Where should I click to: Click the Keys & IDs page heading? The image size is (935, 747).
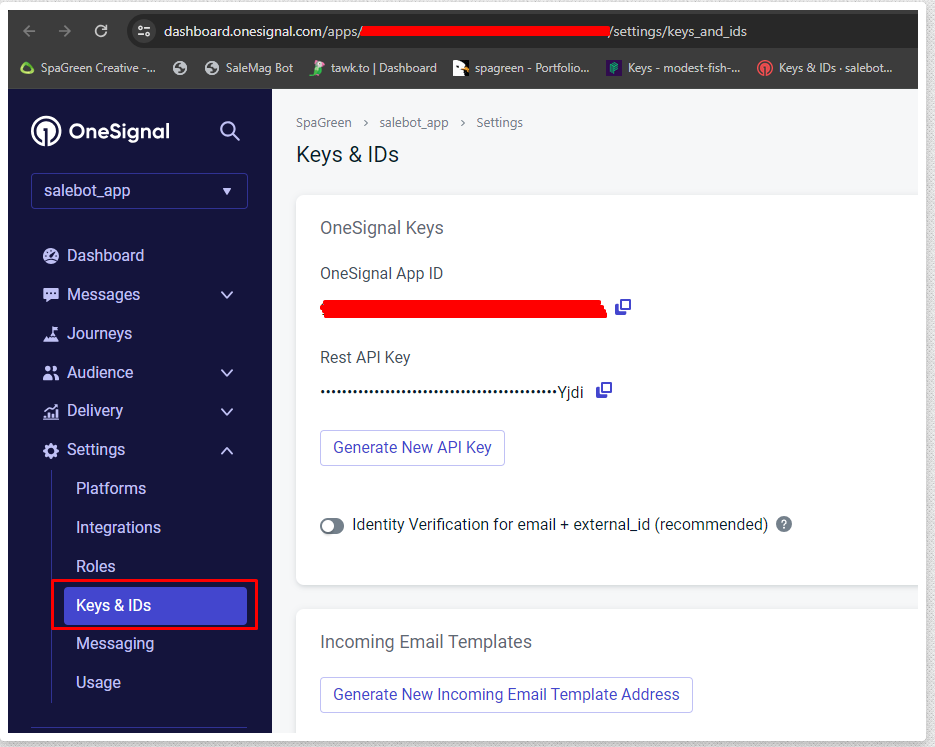point(348,155)
